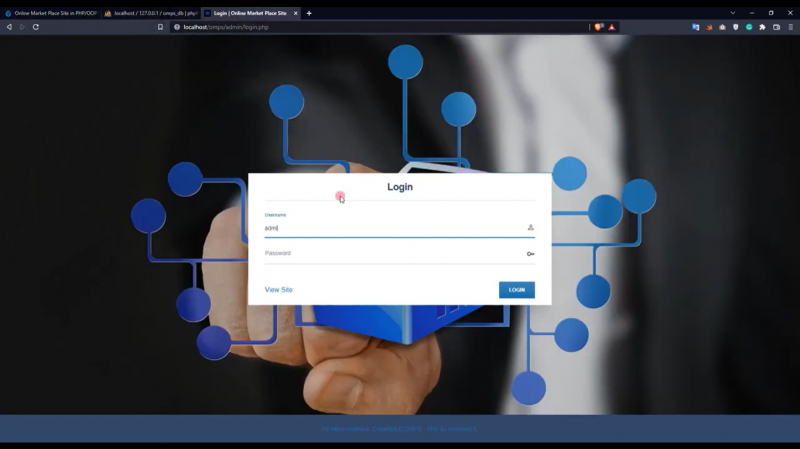800x449 pixels.
Task: Switch to Online Market Place Site in PHP/OOP tab
Action: (52, 13)
